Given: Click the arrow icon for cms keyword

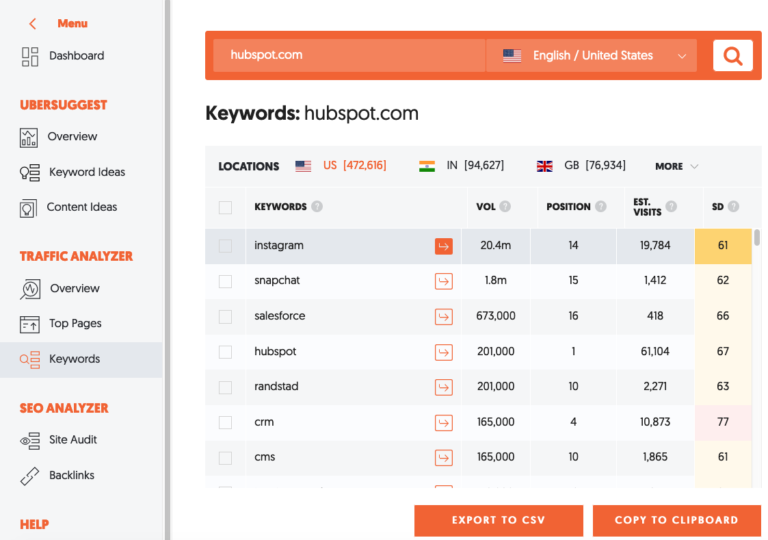Looking at the screenshot, I should (443, 458).
